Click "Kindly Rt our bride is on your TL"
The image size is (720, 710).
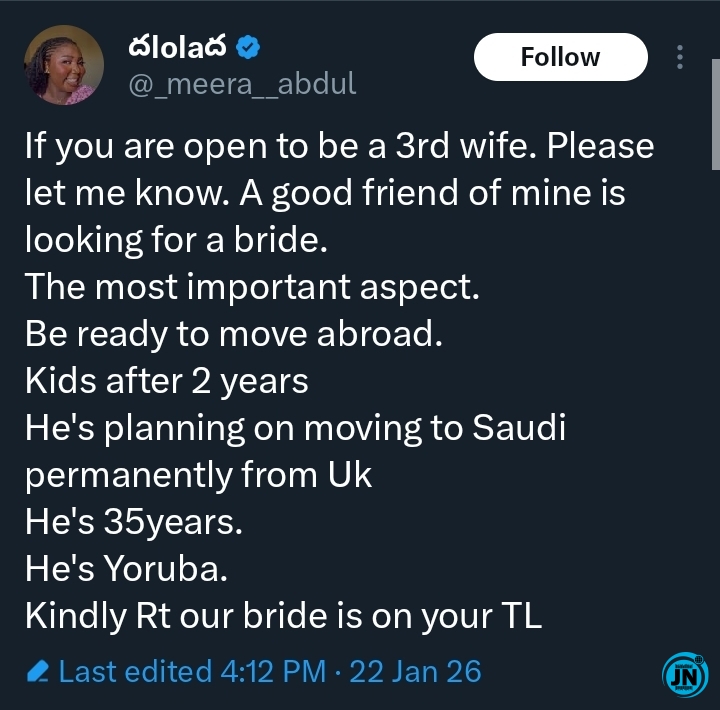click(x=283, y=616)
